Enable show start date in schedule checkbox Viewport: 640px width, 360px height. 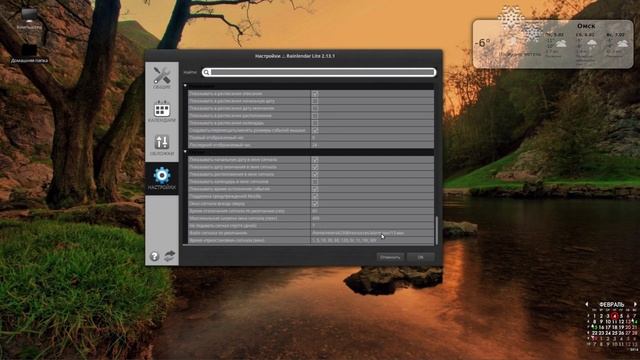(315, 101)
